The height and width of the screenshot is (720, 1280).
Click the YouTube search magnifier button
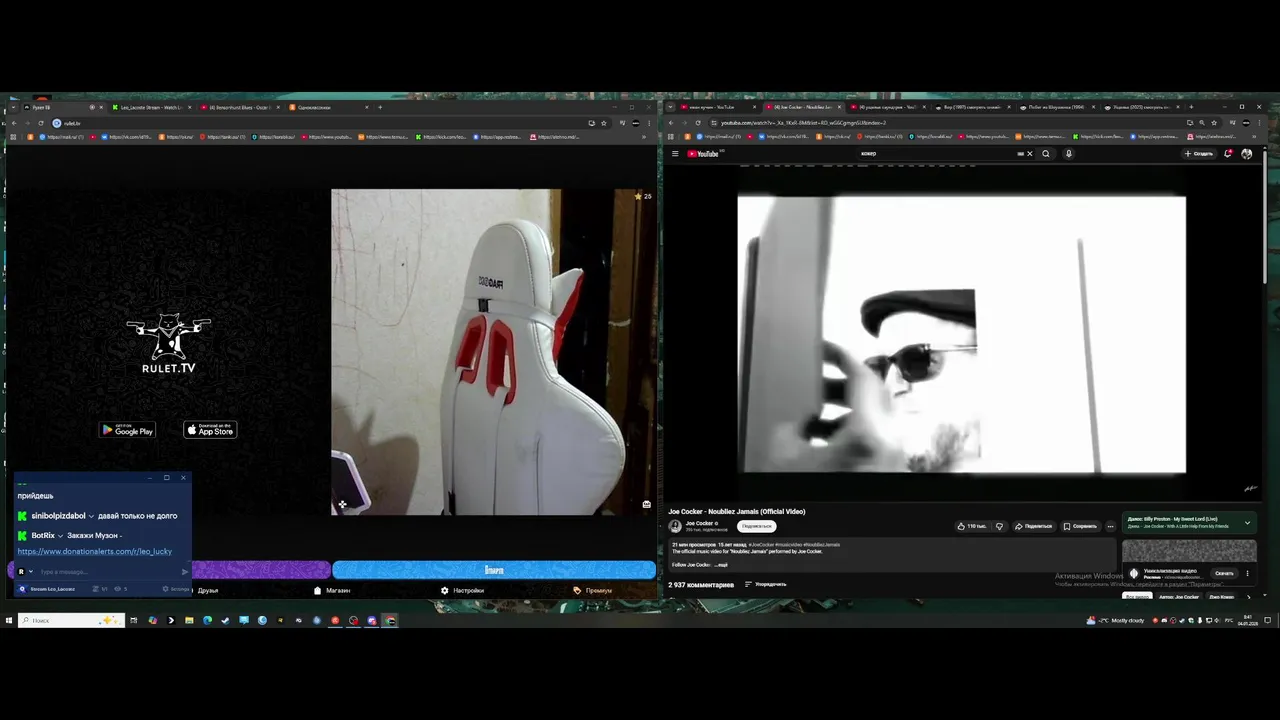tap(1046, 154)
